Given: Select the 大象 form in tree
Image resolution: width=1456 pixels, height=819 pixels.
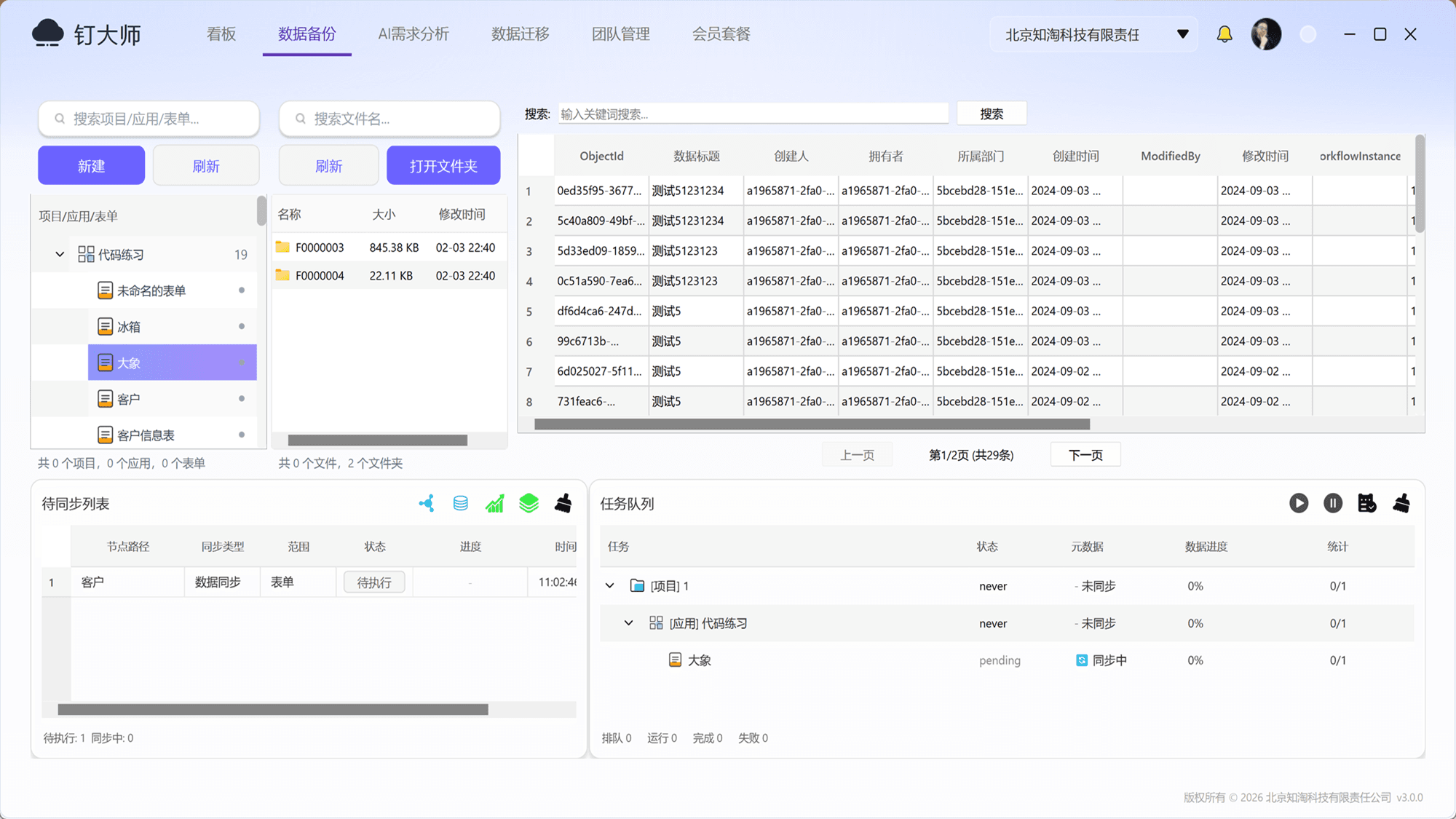Looking at the screenshot, I should click(173, 363).
